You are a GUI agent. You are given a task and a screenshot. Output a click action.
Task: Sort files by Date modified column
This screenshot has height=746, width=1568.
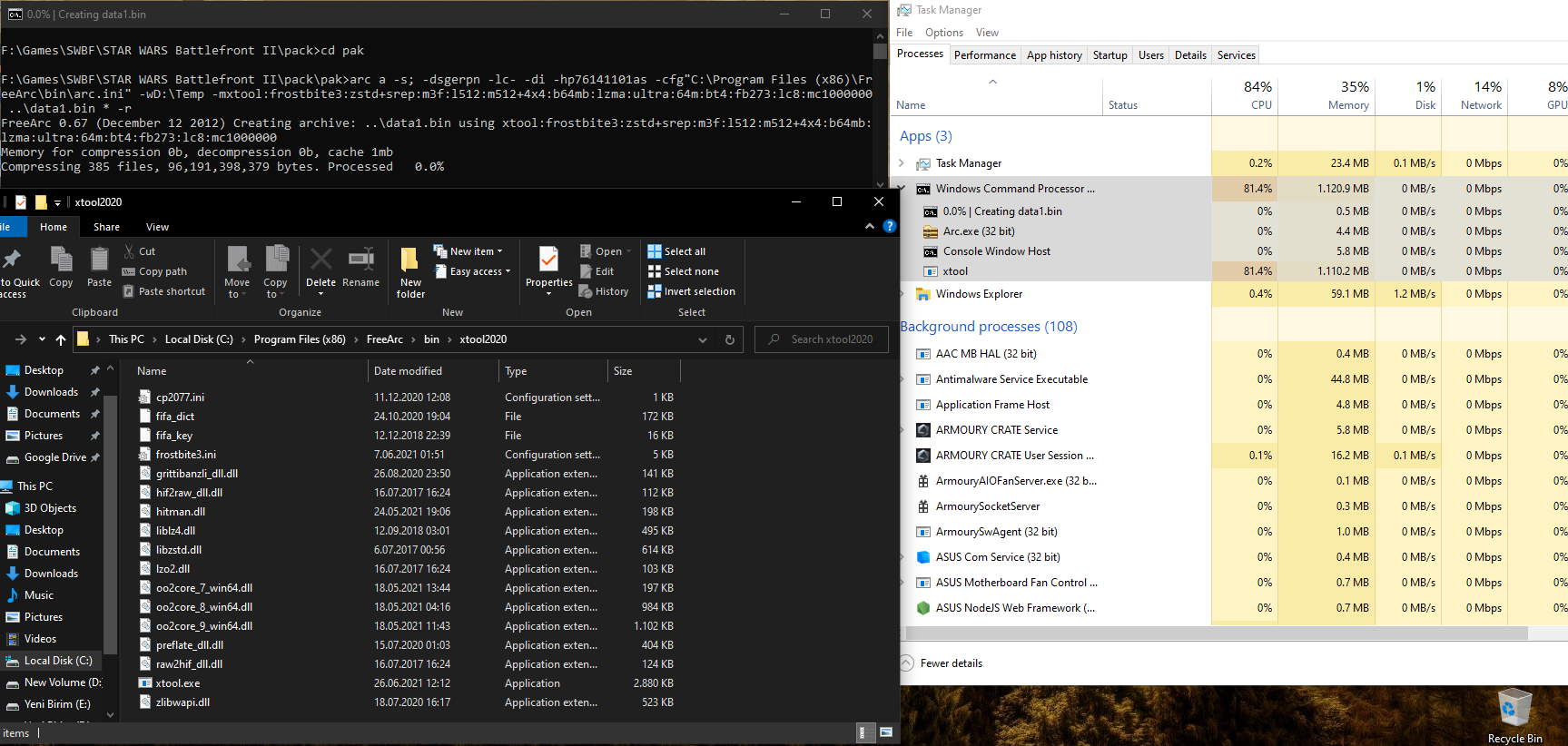point(433,371)
